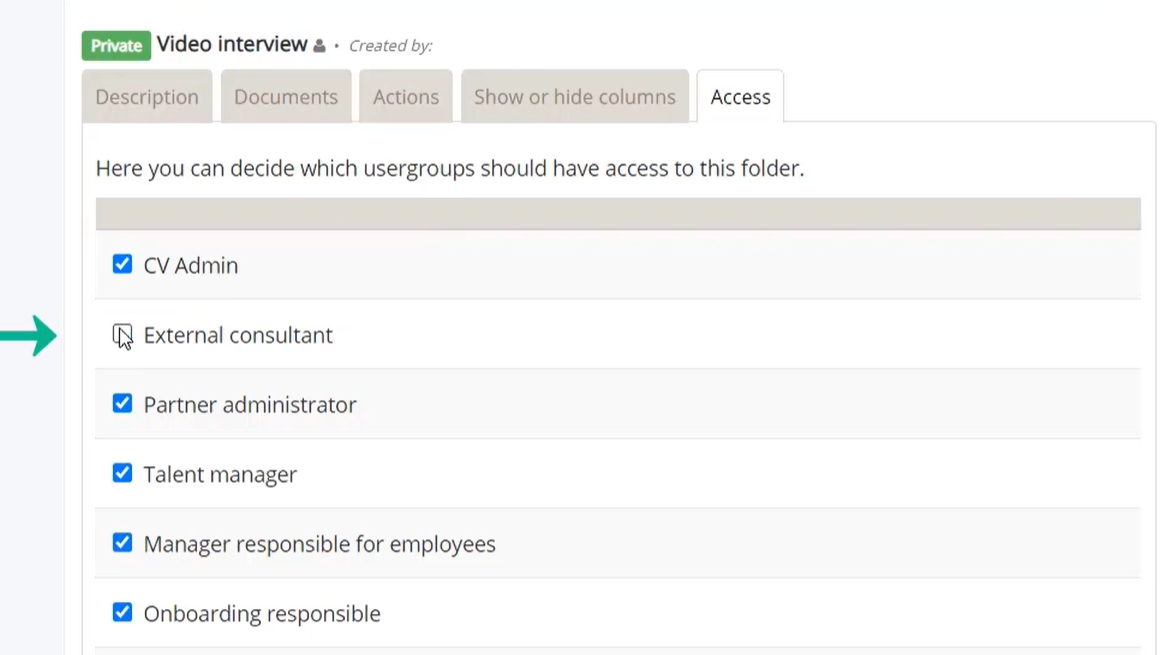Tick the External consultant checkbox
This screenshot has height=655, width=1160.
122,335
